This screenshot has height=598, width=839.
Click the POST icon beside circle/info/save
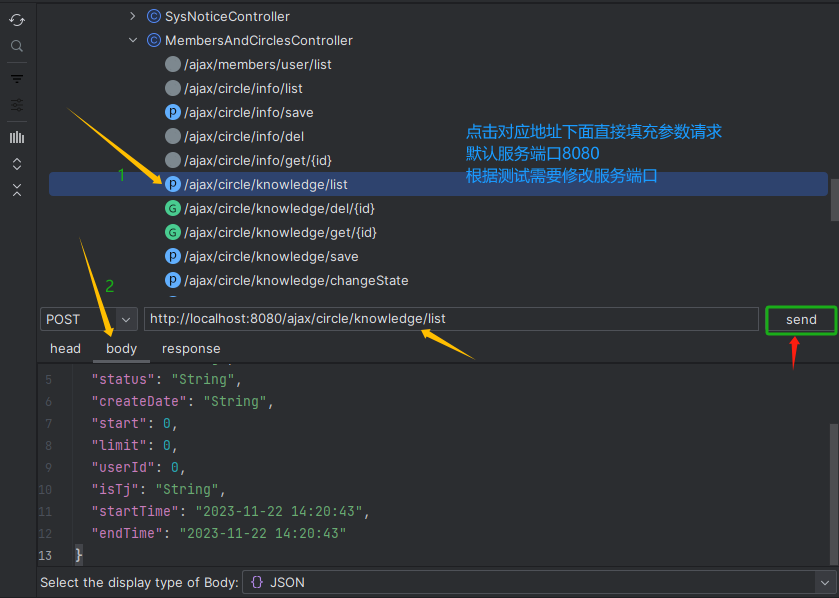174,112
